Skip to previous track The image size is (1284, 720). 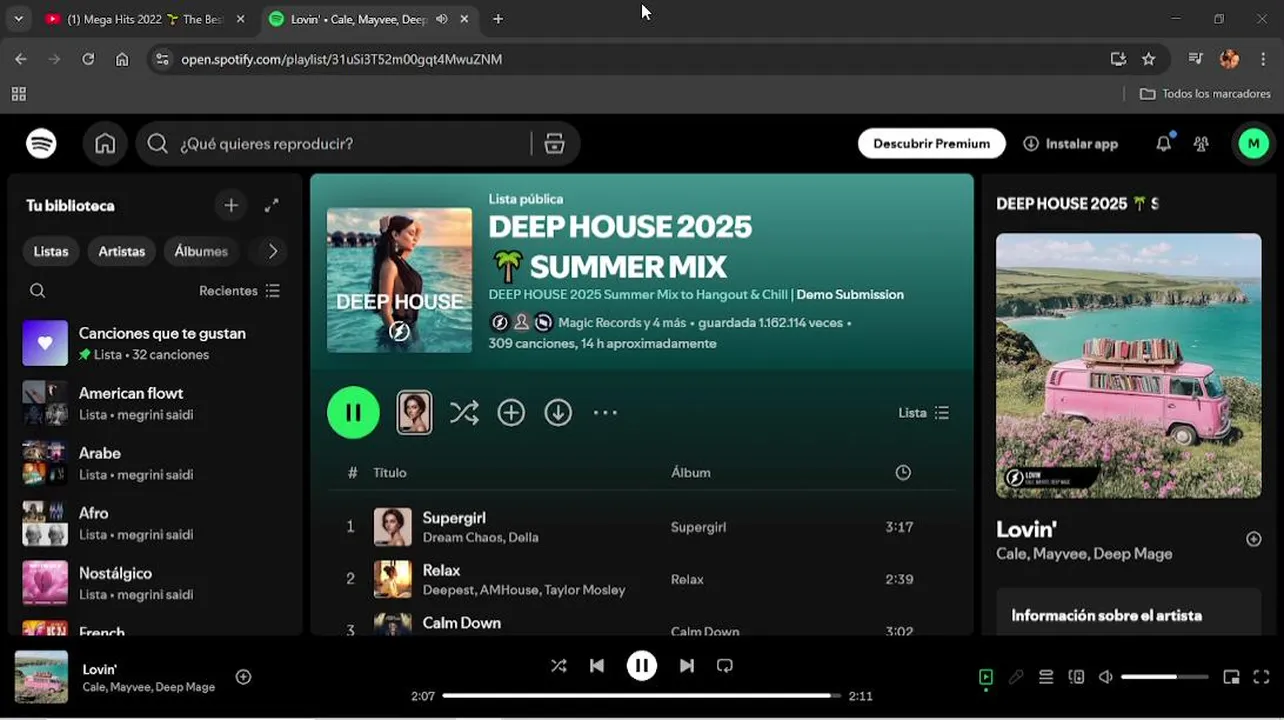pos(597,665)
